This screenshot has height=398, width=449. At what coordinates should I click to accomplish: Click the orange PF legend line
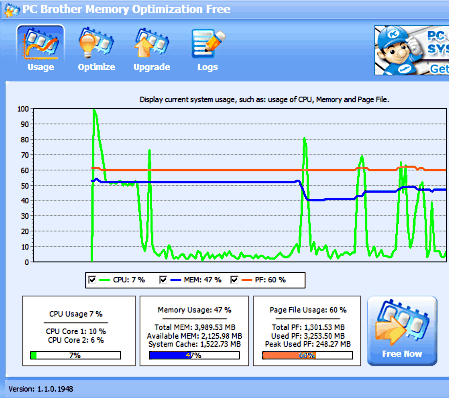pos(246,280)
